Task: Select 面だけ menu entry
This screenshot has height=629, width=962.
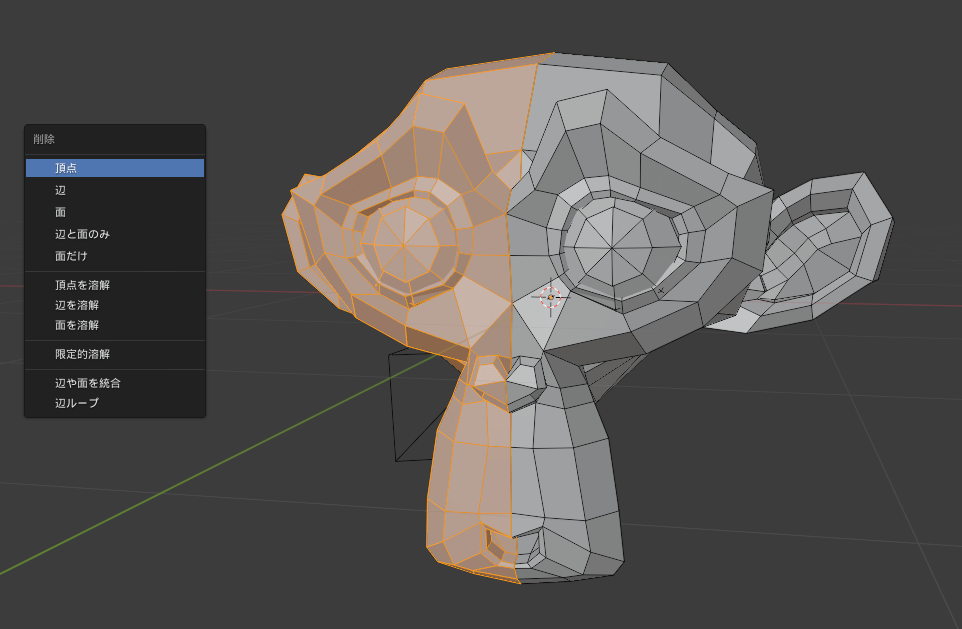Action: coord(115,256)
